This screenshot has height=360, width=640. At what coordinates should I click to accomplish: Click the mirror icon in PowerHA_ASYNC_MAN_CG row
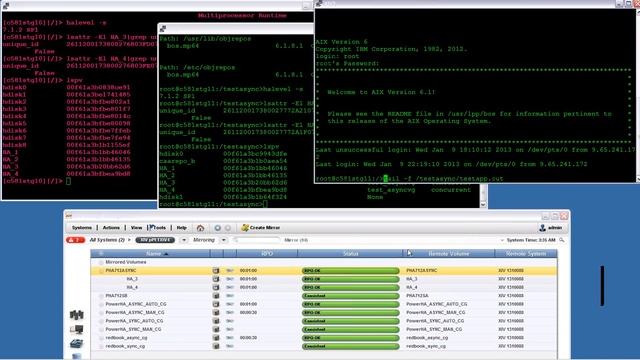click(x=216, y=313)
